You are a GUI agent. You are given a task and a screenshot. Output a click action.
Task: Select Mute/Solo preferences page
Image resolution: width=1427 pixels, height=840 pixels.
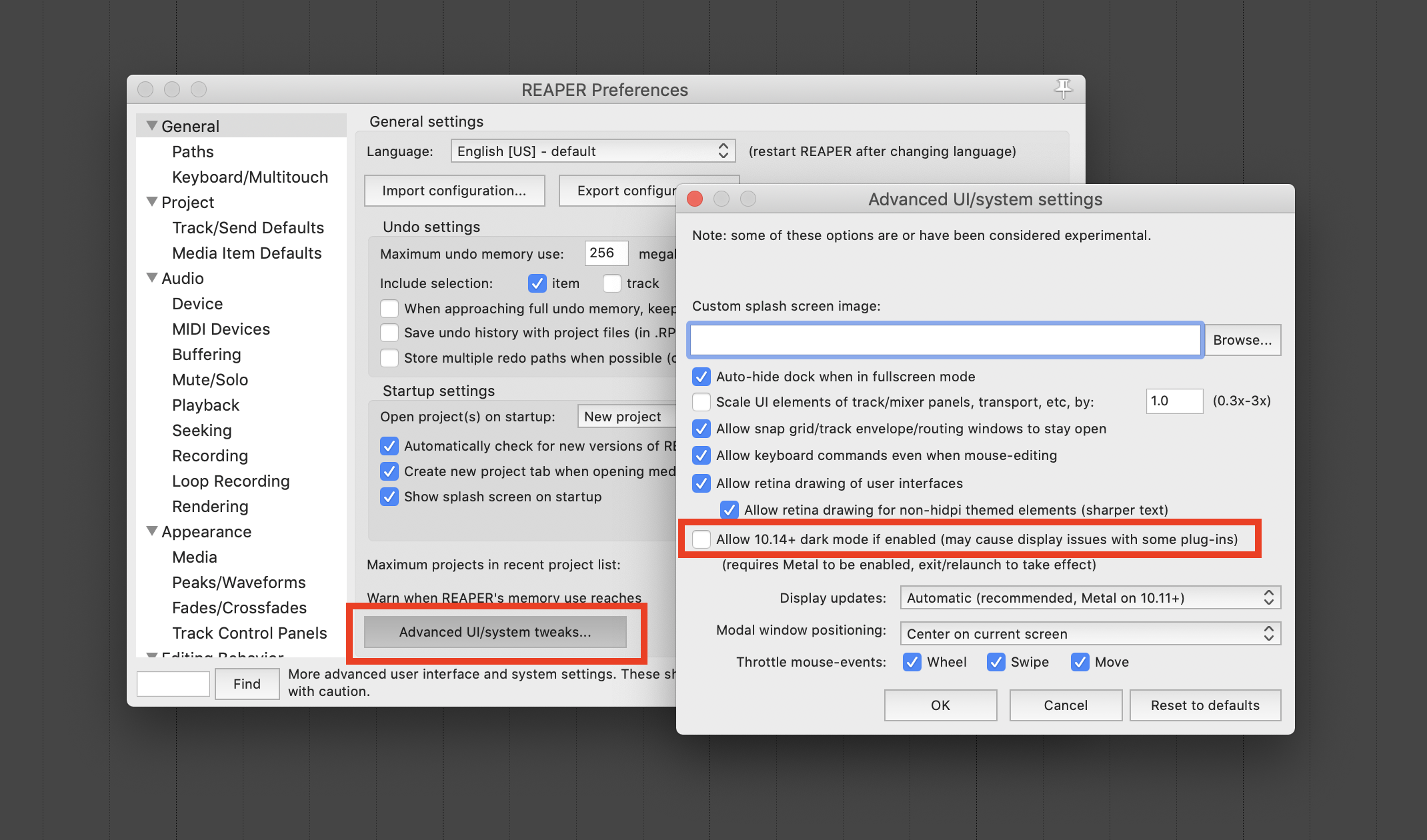(x=210, y=379)
